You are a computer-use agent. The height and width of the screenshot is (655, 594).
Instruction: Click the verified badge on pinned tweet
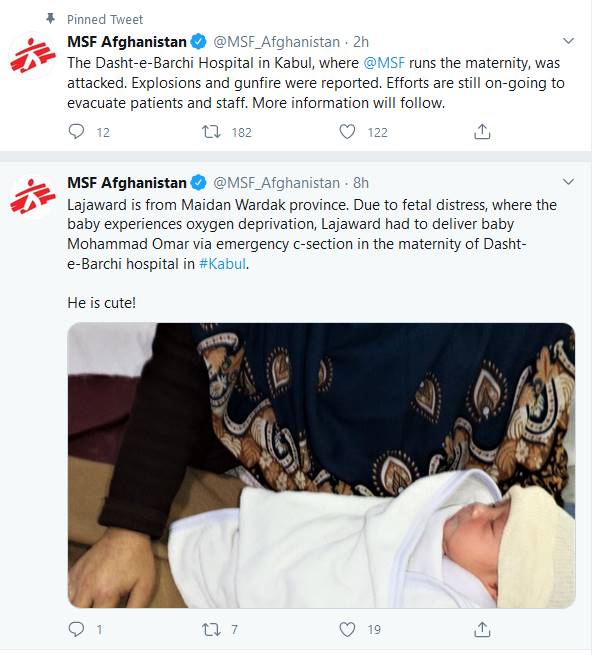198,42
